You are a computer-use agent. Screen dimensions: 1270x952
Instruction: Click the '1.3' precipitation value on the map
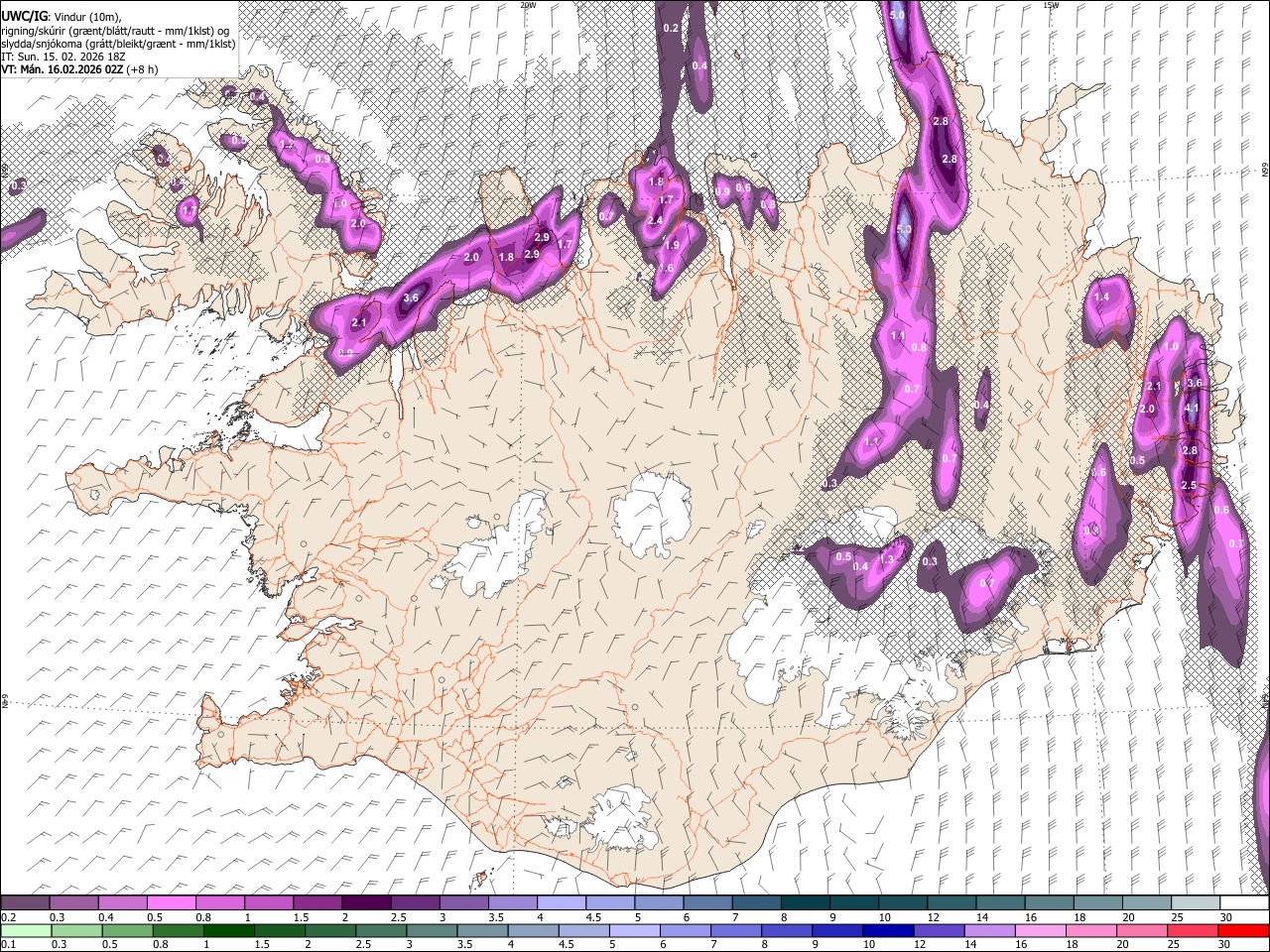tap(887, 559)
